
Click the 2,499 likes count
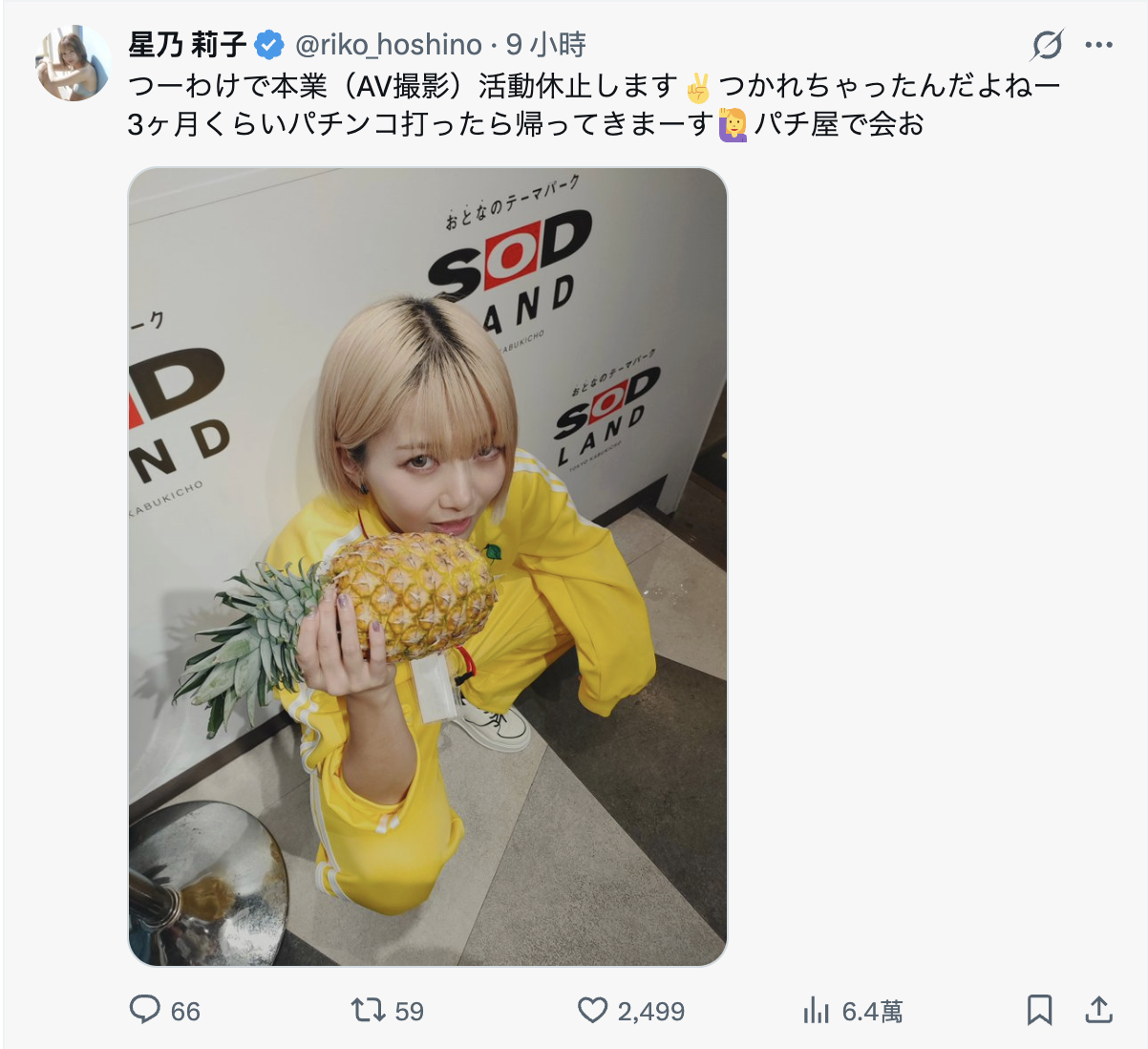point(651,1012)
